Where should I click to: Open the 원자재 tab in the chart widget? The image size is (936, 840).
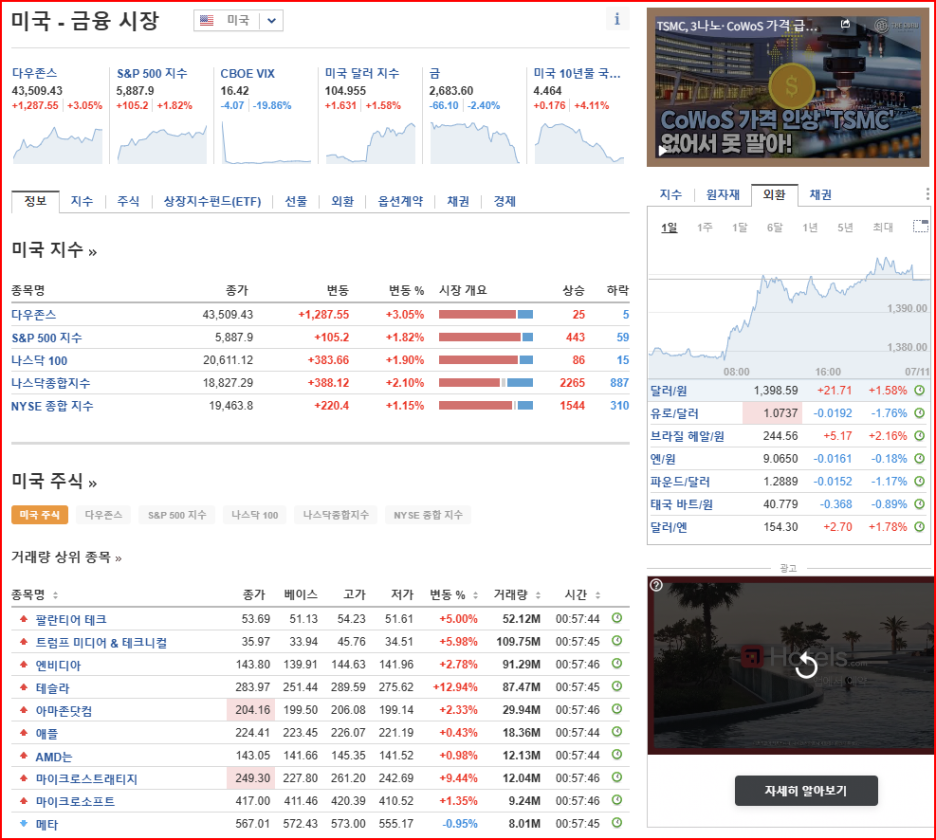pyautogui.click(x=723, y=195)
